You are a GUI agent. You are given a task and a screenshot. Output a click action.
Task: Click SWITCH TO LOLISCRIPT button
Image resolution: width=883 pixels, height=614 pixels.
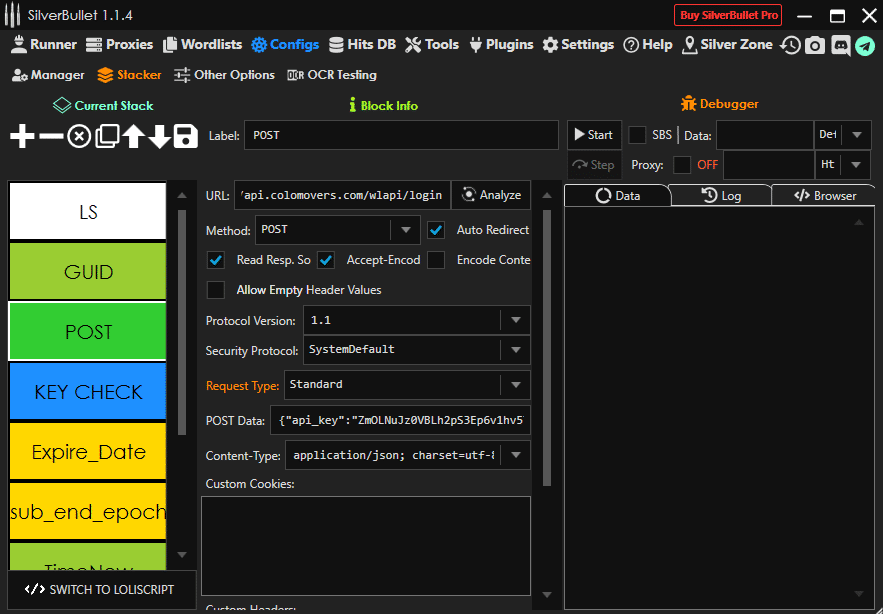click(x=101, y=590)
